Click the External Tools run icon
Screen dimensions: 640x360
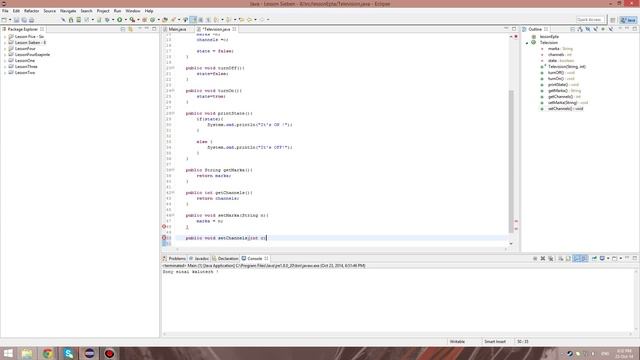[x=132, y=20]
